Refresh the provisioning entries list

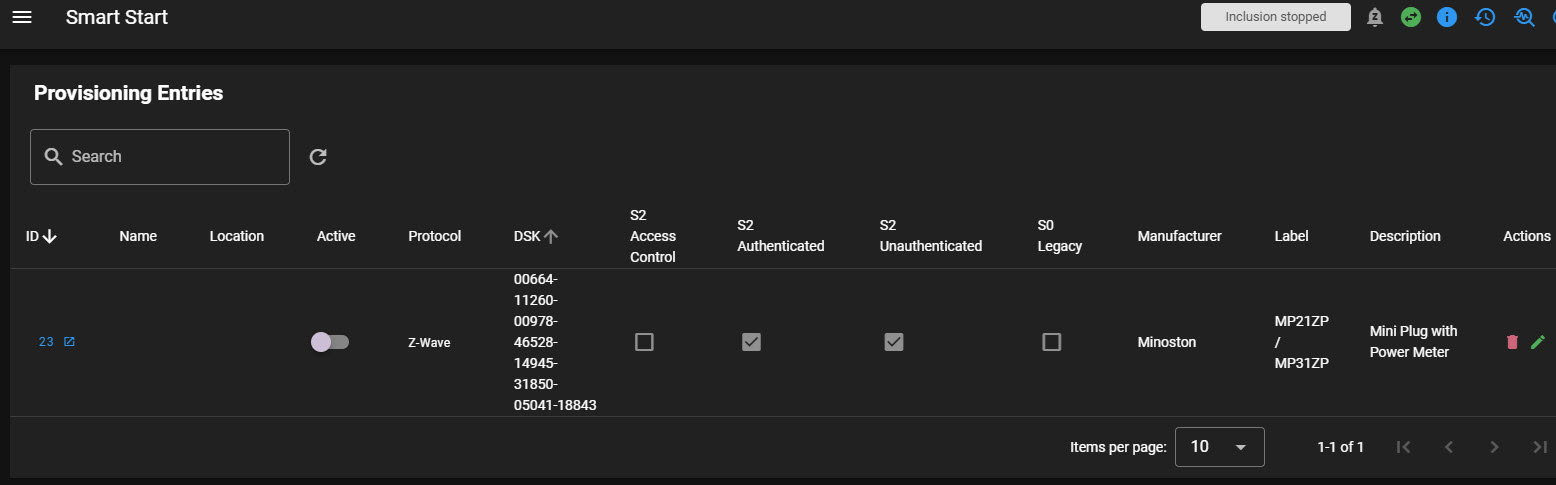(x=318, y=157)
